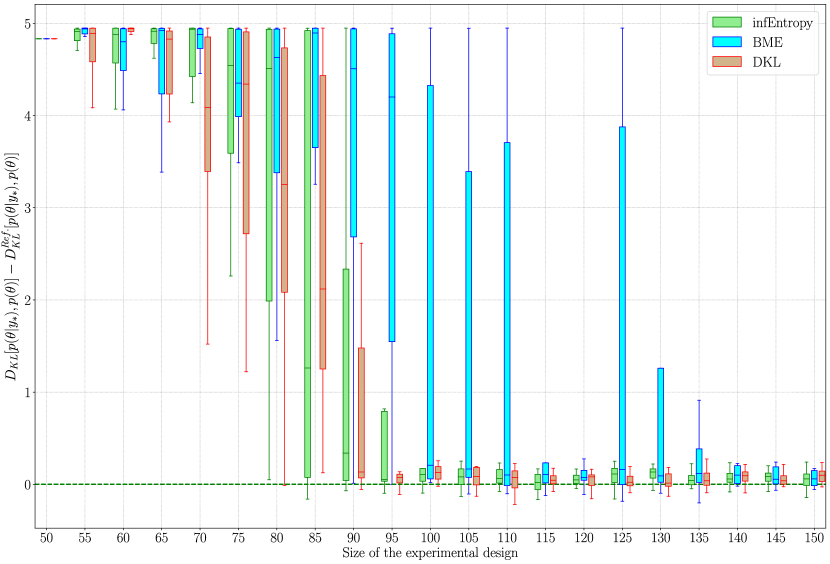The image size is (830, 564).
Task: Click the cyan BME legend swatch
Action: 727,42
